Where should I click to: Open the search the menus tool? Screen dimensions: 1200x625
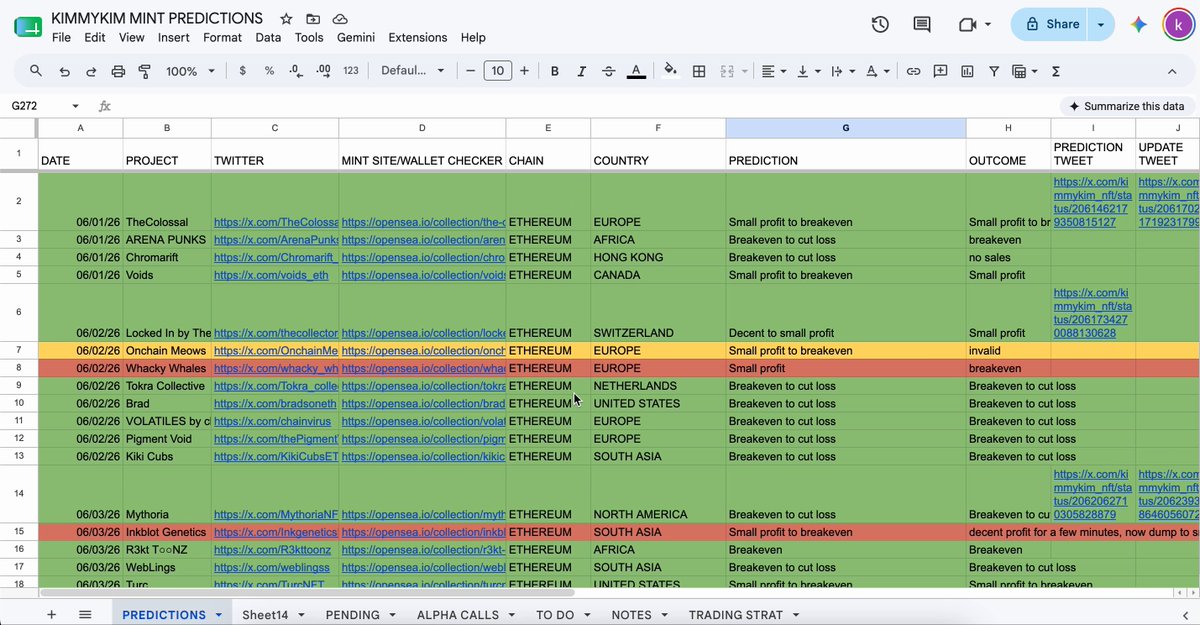(x=36, y=71)
